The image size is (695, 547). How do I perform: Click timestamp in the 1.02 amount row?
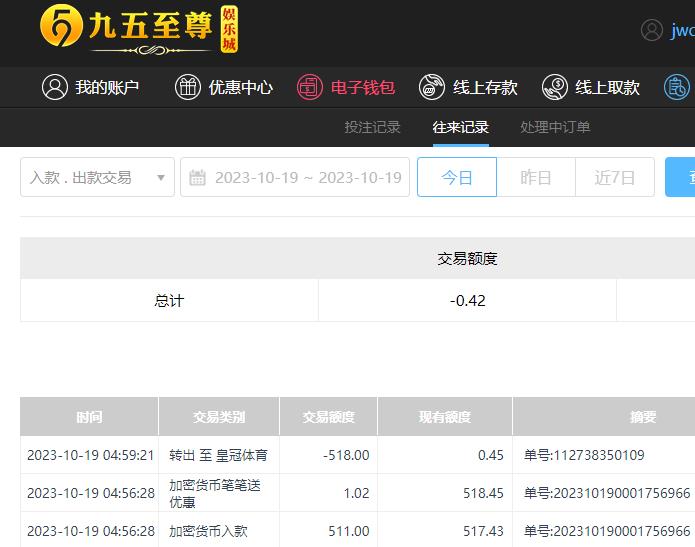(91, 493)
